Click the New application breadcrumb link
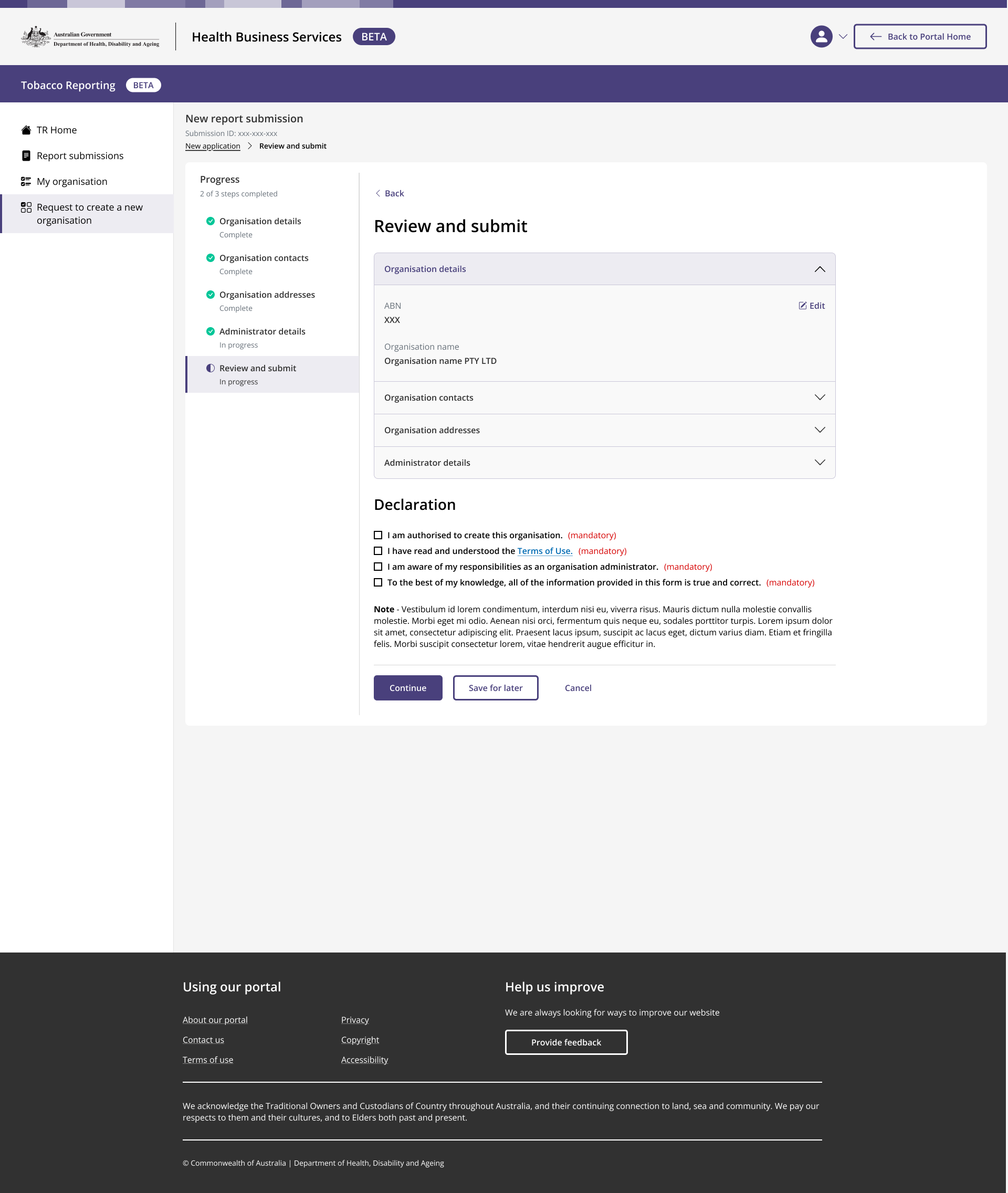 (x=213, y=146)
